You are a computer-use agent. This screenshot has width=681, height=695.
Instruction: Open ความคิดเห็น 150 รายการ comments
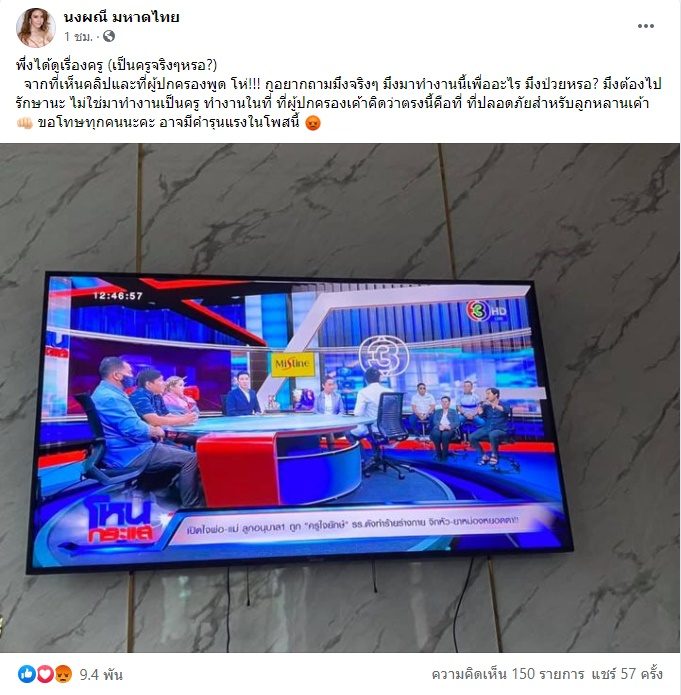(508, 674)
